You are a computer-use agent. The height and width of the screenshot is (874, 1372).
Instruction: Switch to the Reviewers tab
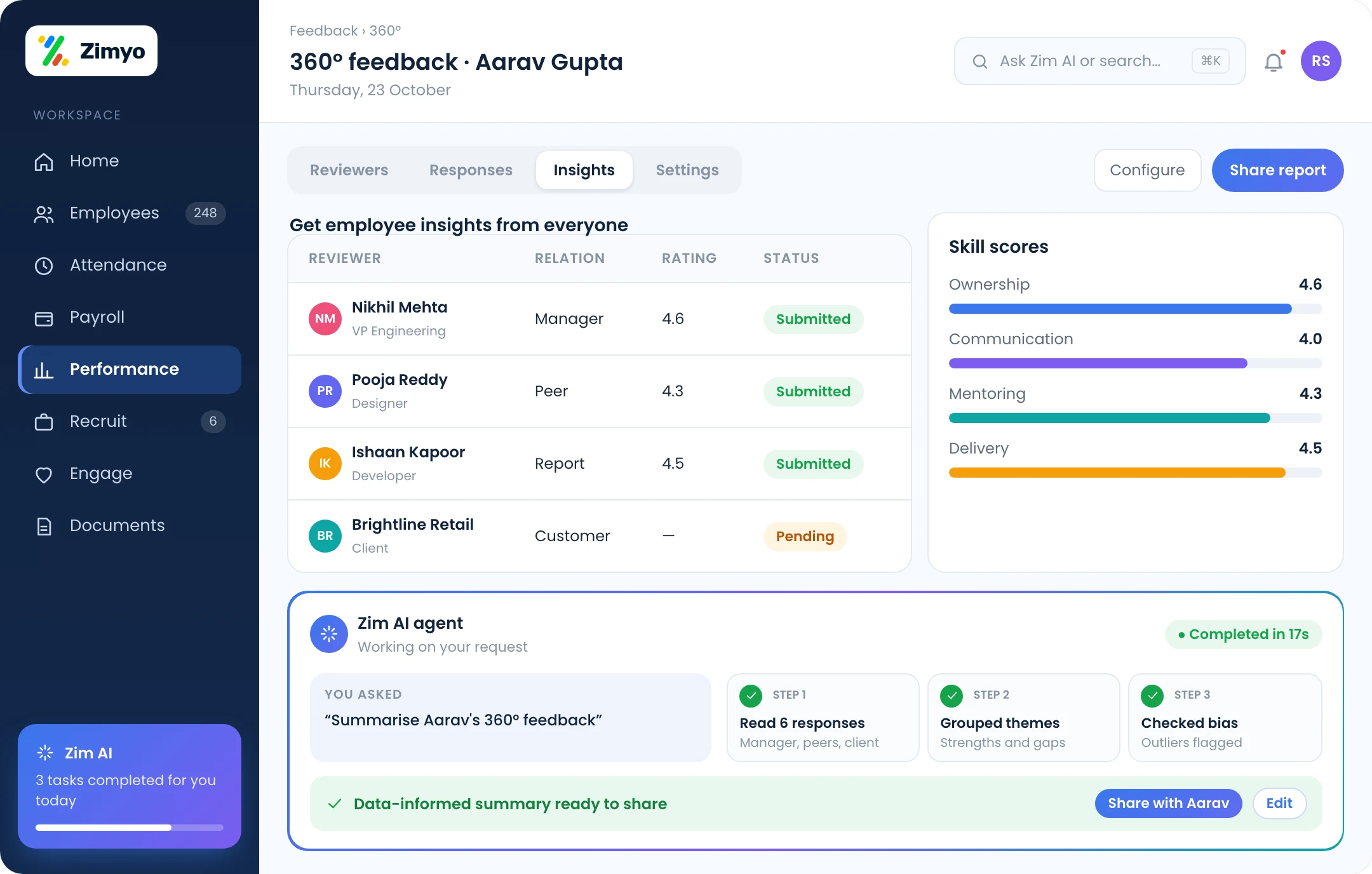[x=349, y=170]
